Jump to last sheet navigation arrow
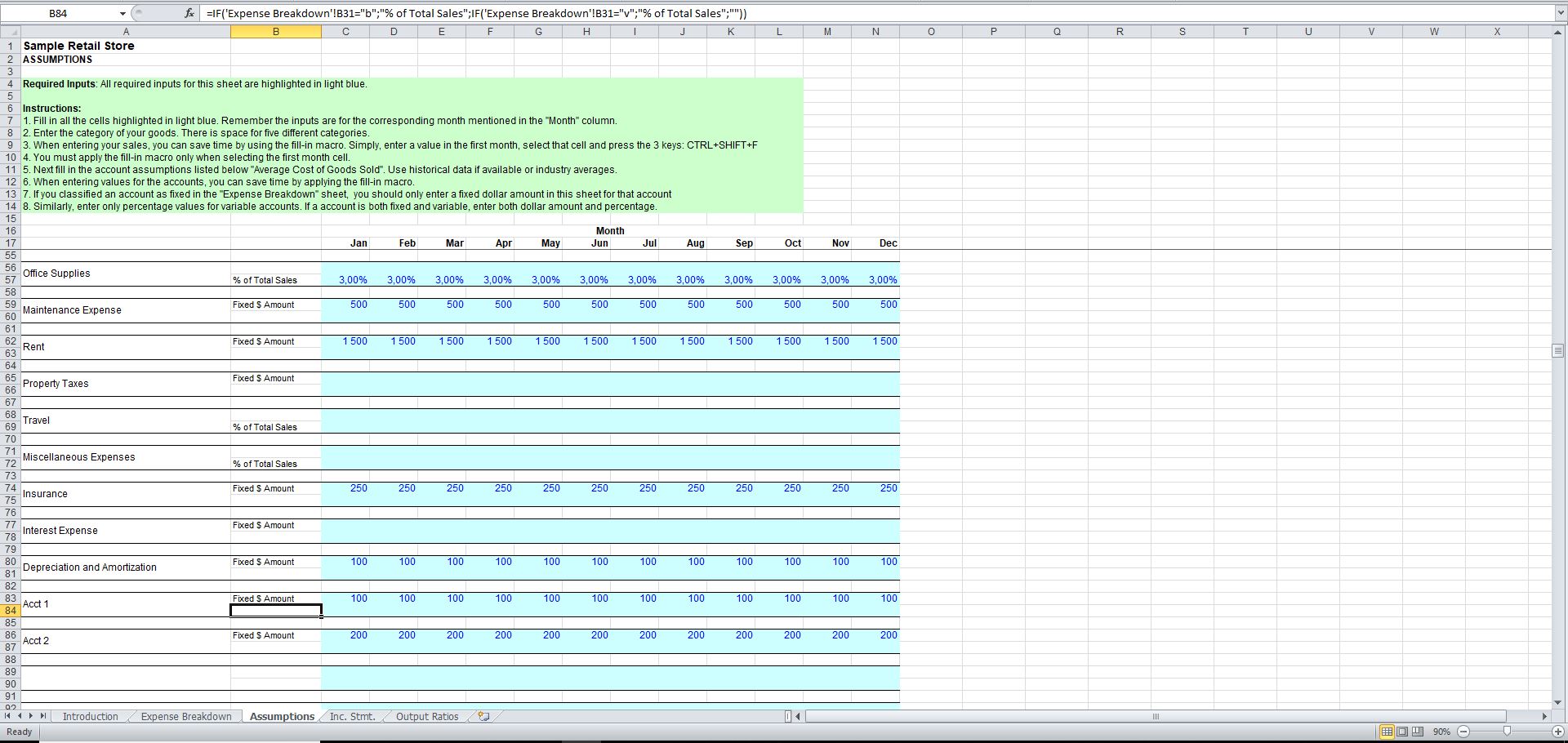The height and width of the screenshot is (743, 1568). (45, 716)
